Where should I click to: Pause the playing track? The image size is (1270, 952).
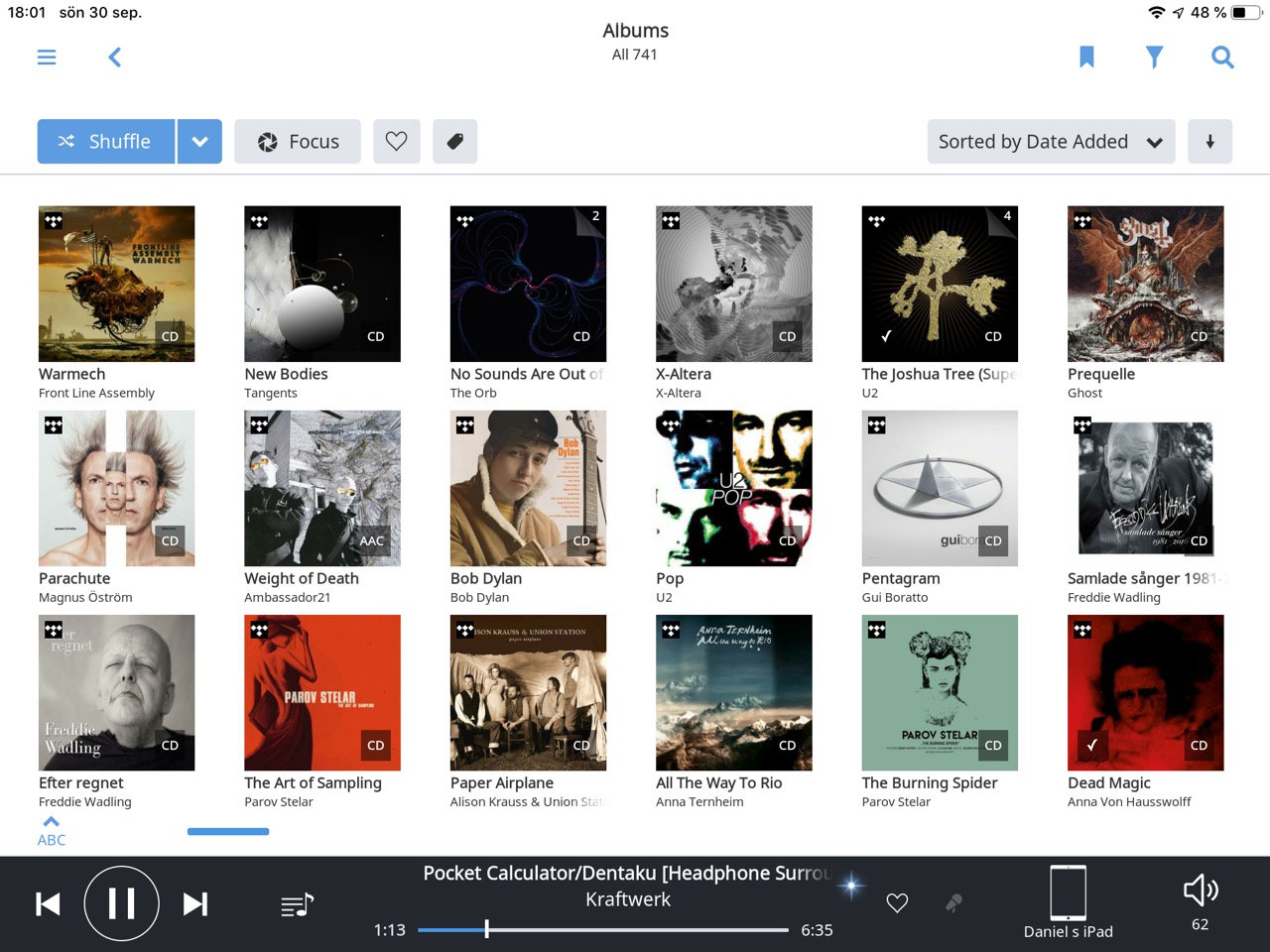121,903
